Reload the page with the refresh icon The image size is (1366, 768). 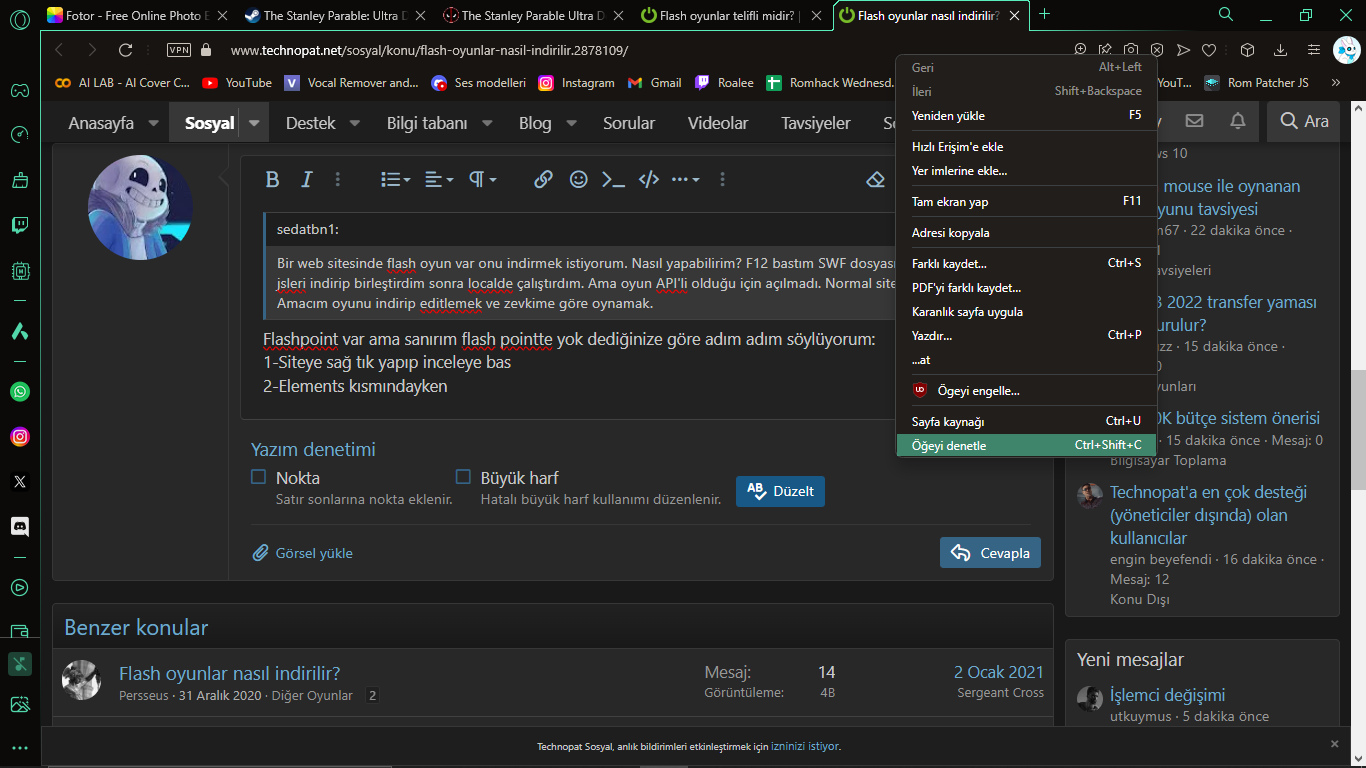click(125, 50)
